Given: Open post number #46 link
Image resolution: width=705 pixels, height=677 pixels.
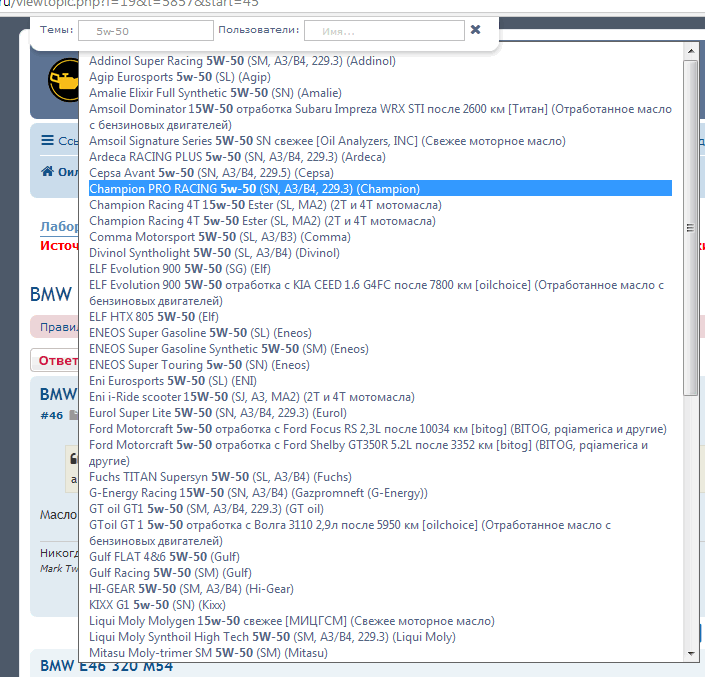Looking at the screenshot, I should click(52, 415).
